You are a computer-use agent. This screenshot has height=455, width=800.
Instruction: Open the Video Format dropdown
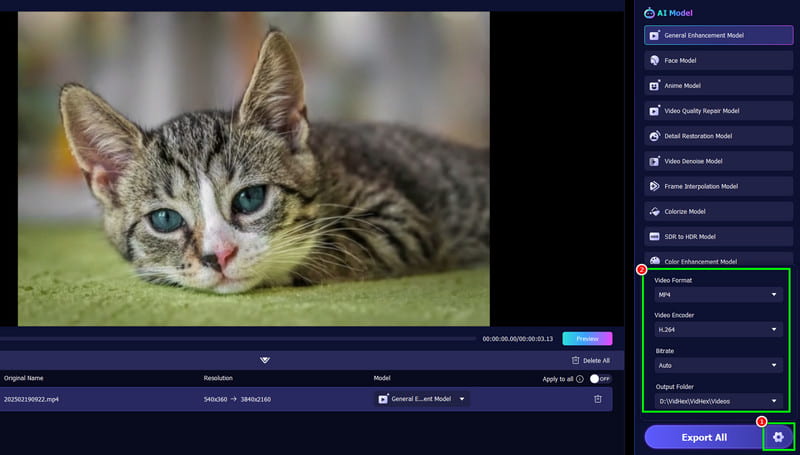(718, 295)
